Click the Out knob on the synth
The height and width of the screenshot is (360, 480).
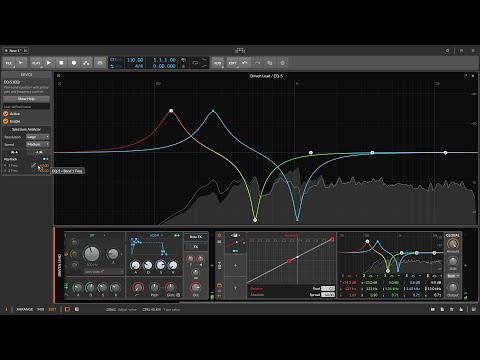point(196,287)
